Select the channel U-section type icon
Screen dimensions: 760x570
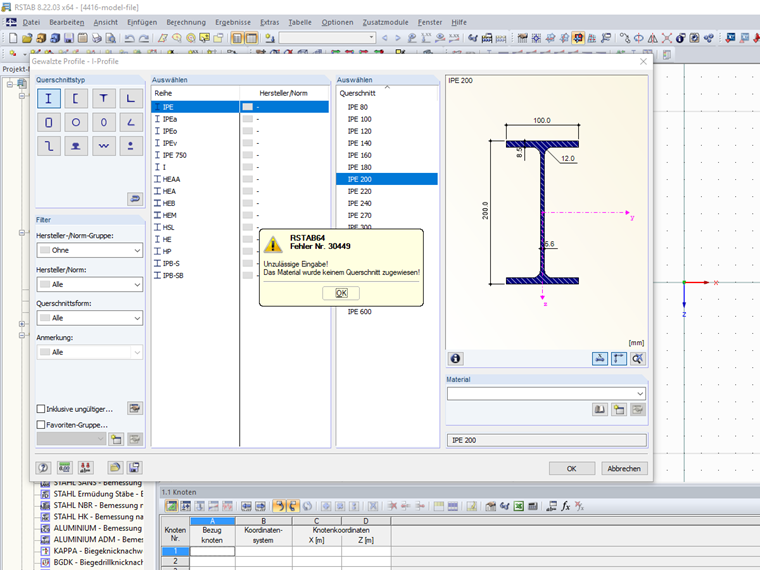pyautogui.click(x=76, y=98)
